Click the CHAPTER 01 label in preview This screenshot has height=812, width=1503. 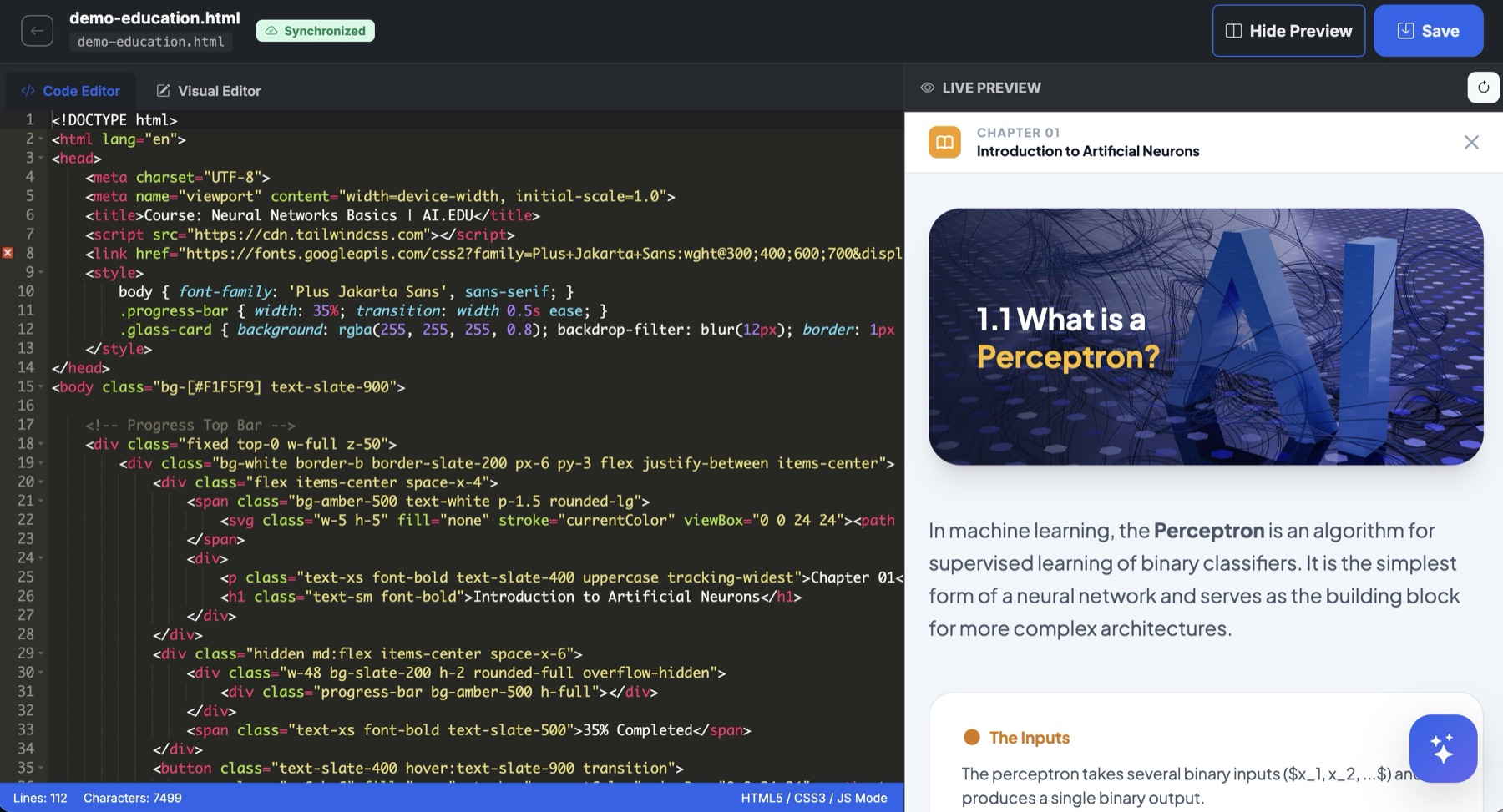[x=1018, y=133]
